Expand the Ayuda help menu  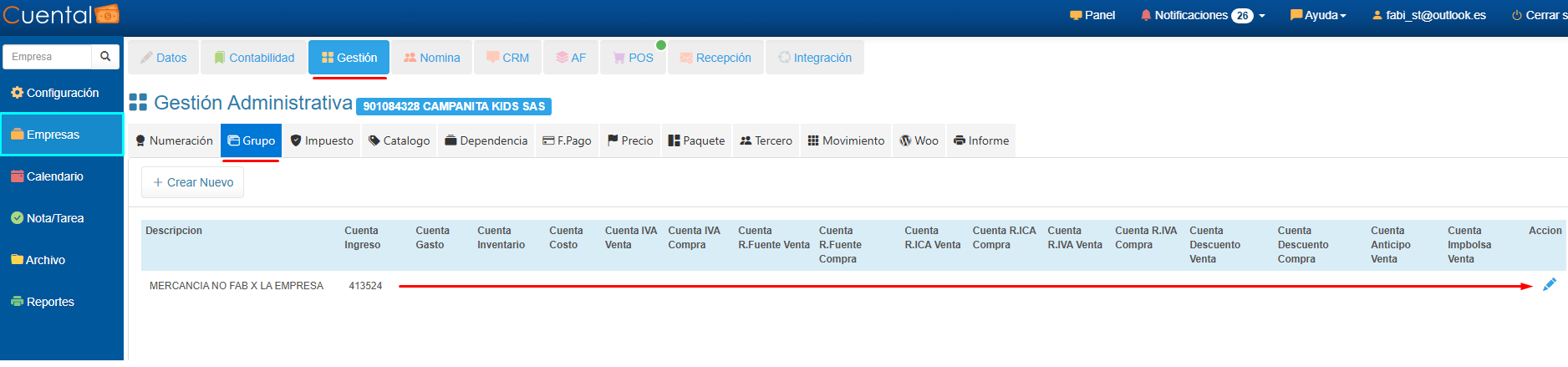coord(1318,15)
